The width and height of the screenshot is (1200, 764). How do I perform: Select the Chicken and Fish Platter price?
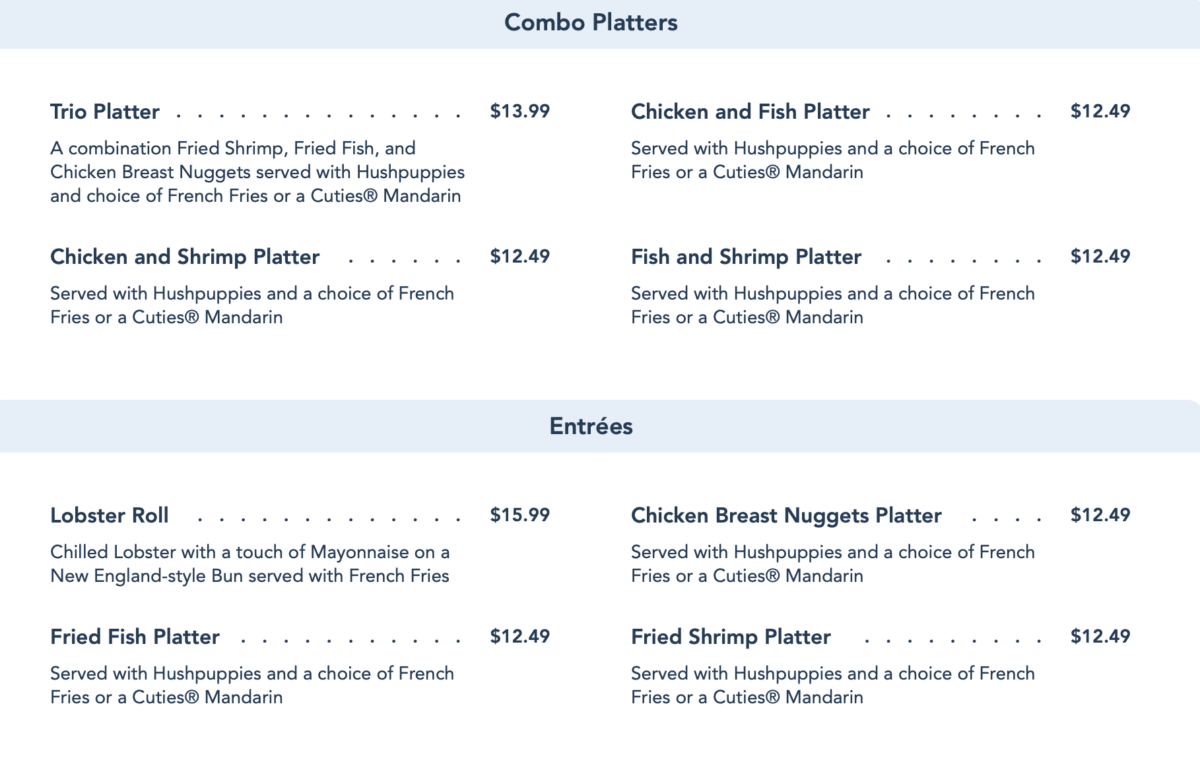(x=1100, y=112)
